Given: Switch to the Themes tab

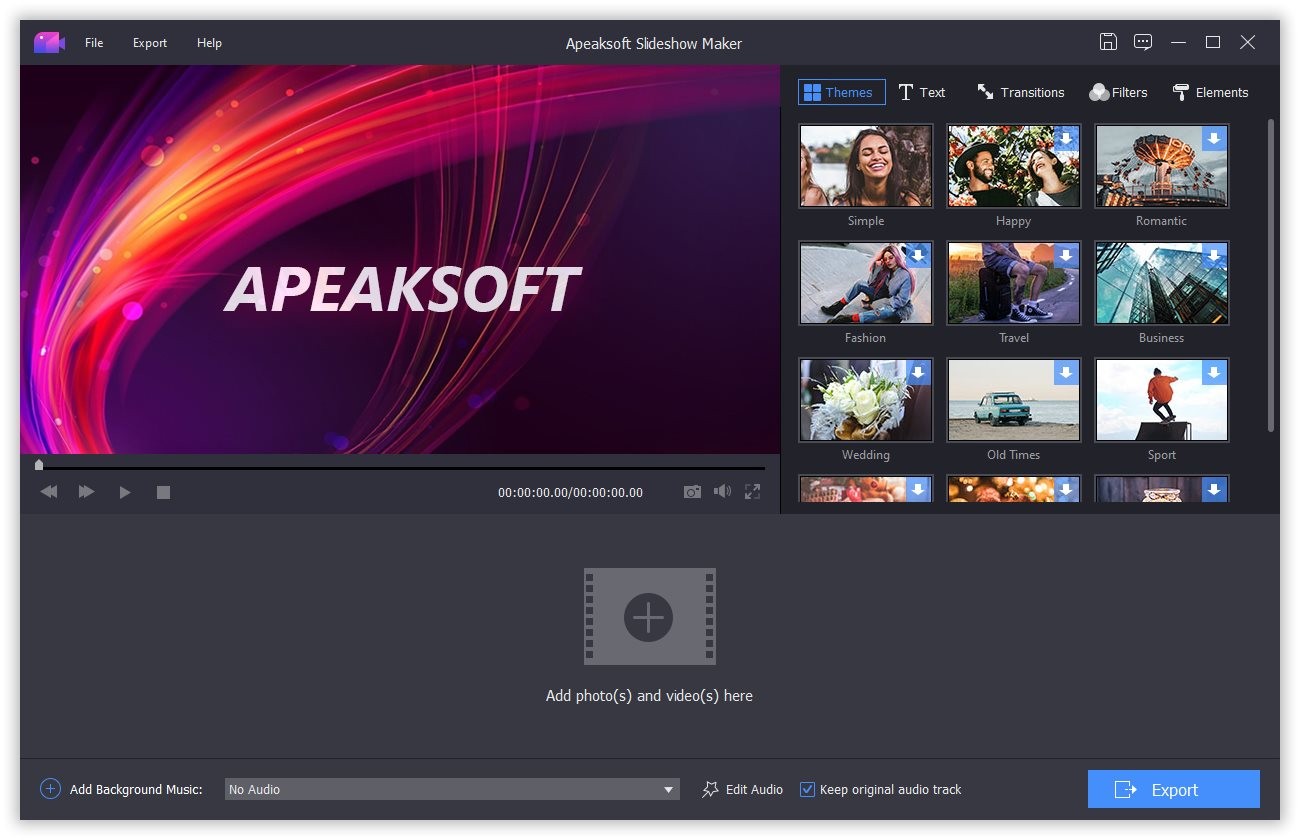Looking at the screenshot, I should click(x=841, y=92).
